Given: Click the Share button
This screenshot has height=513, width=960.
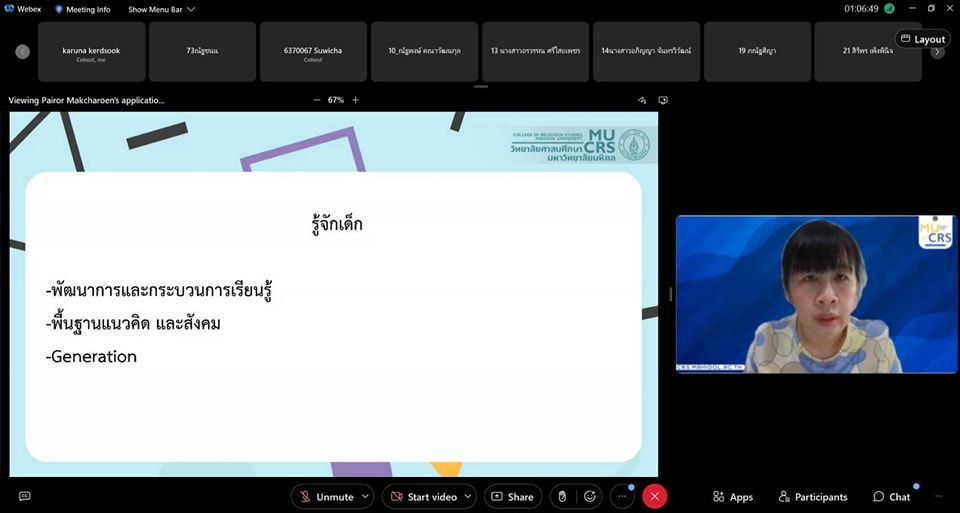Looking at the screenshot, I should coord(512,497).
